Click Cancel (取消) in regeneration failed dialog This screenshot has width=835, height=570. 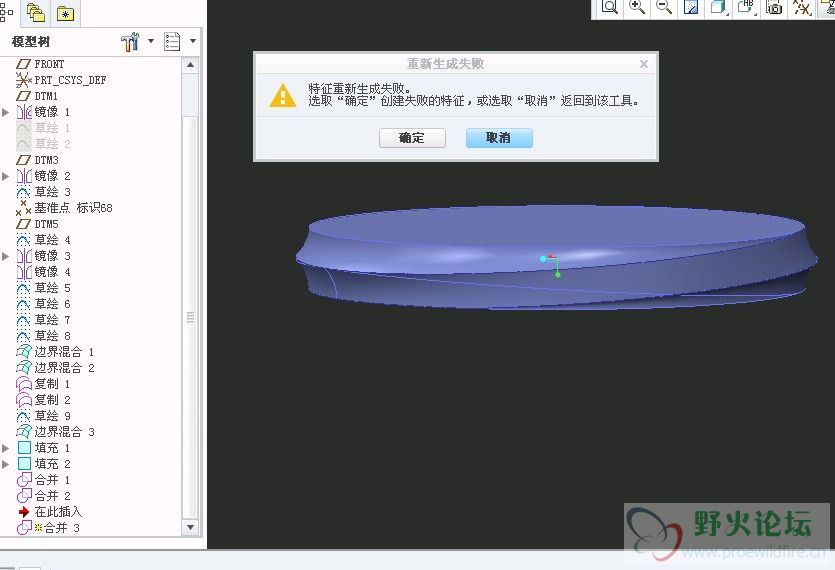(x=499, y=138)
